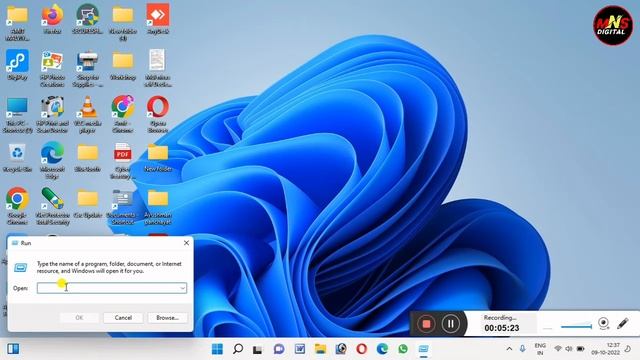Select the New Folder icon beside the PDF

coord(158,158)
